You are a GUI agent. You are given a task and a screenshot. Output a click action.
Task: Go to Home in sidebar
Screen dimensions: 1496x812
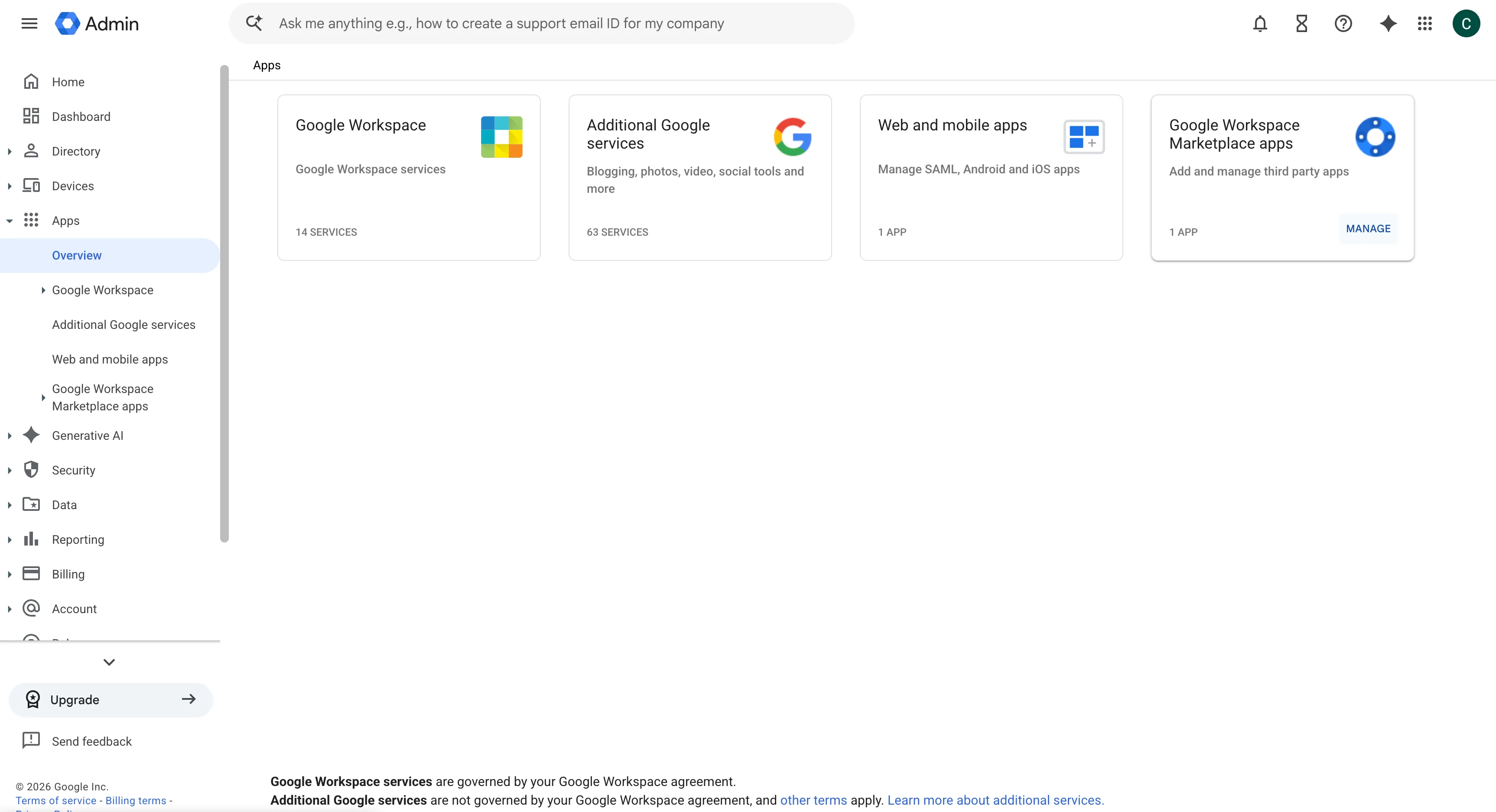(68, 82)
